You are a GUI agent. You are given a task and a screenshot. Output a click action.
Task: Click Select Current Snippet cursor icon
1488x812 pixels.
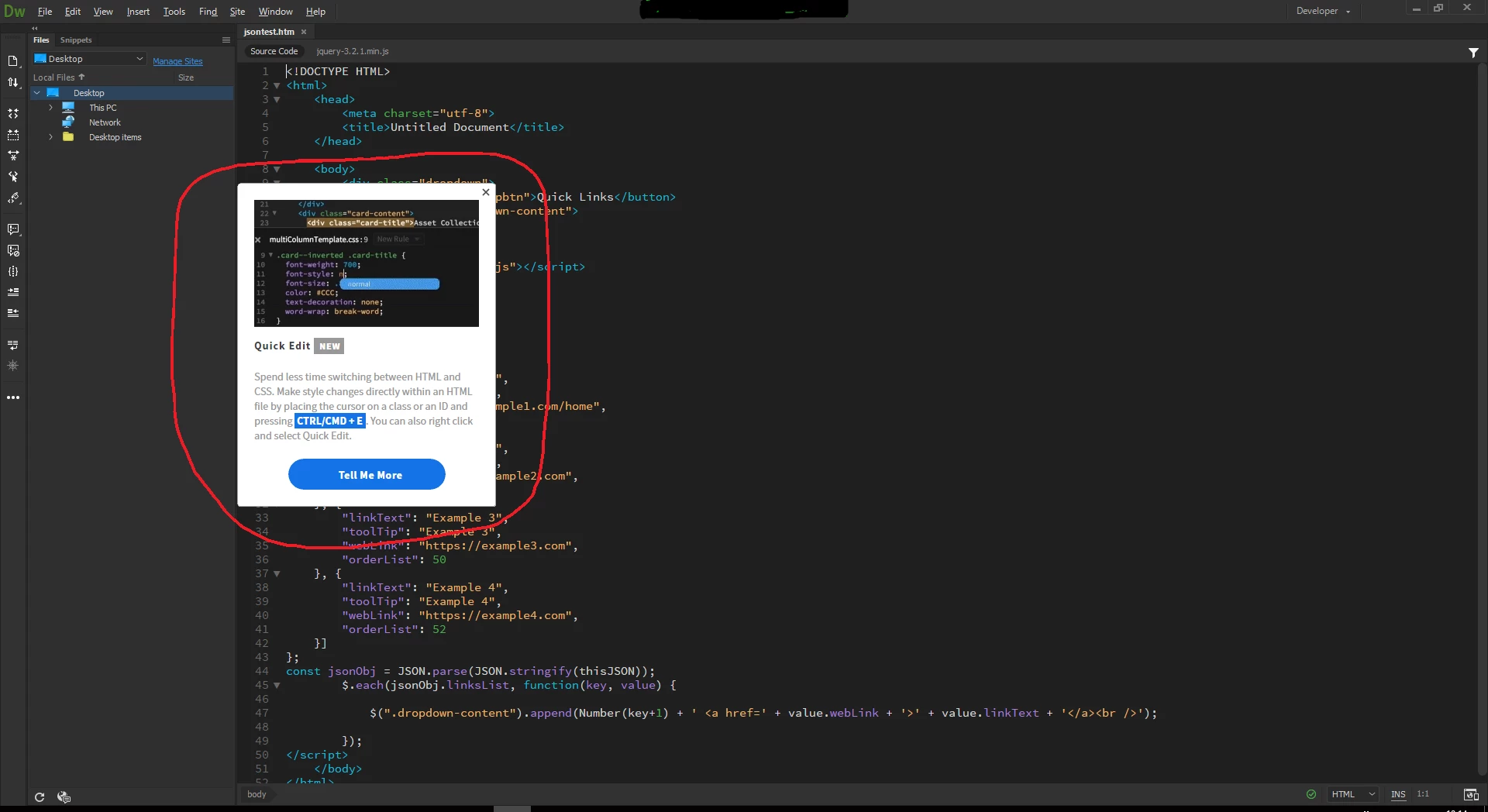[13, 177]
